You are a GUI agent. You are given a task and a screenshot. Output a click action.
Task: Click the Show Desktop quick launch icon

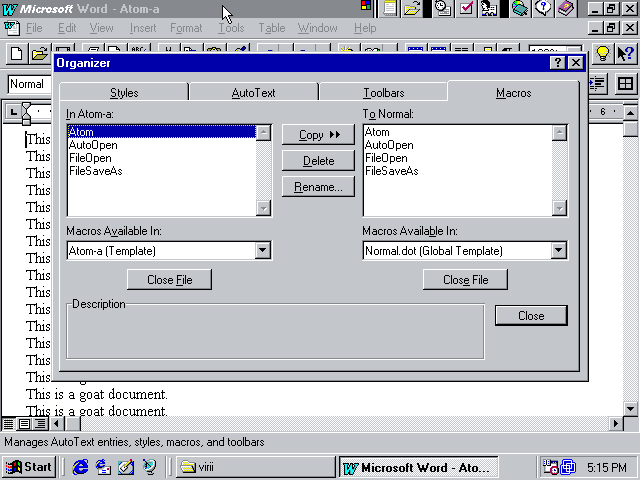coord(126,467)
